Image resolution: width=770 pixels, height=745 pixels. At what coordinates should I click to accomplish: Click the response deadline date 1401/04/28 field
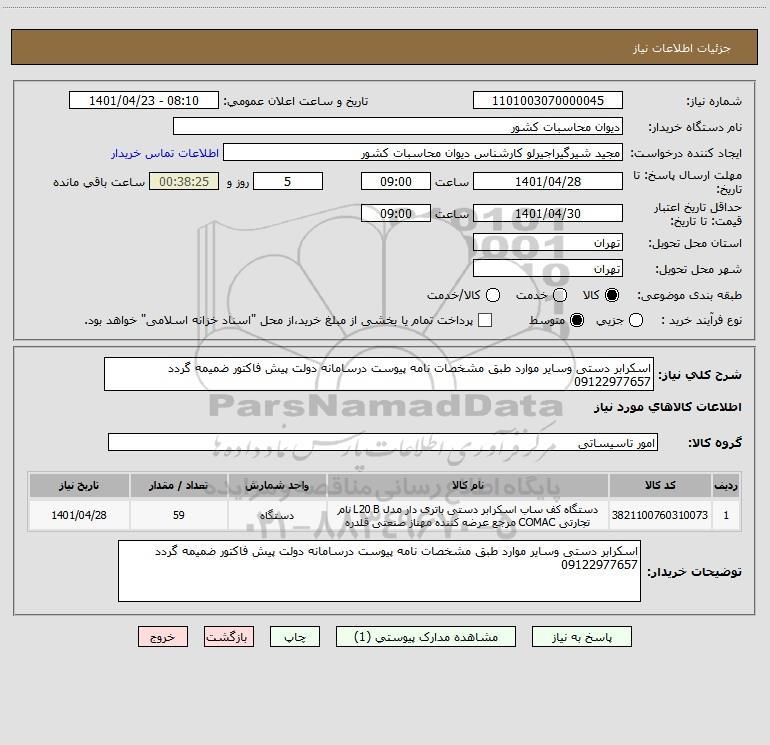point(548,181)
